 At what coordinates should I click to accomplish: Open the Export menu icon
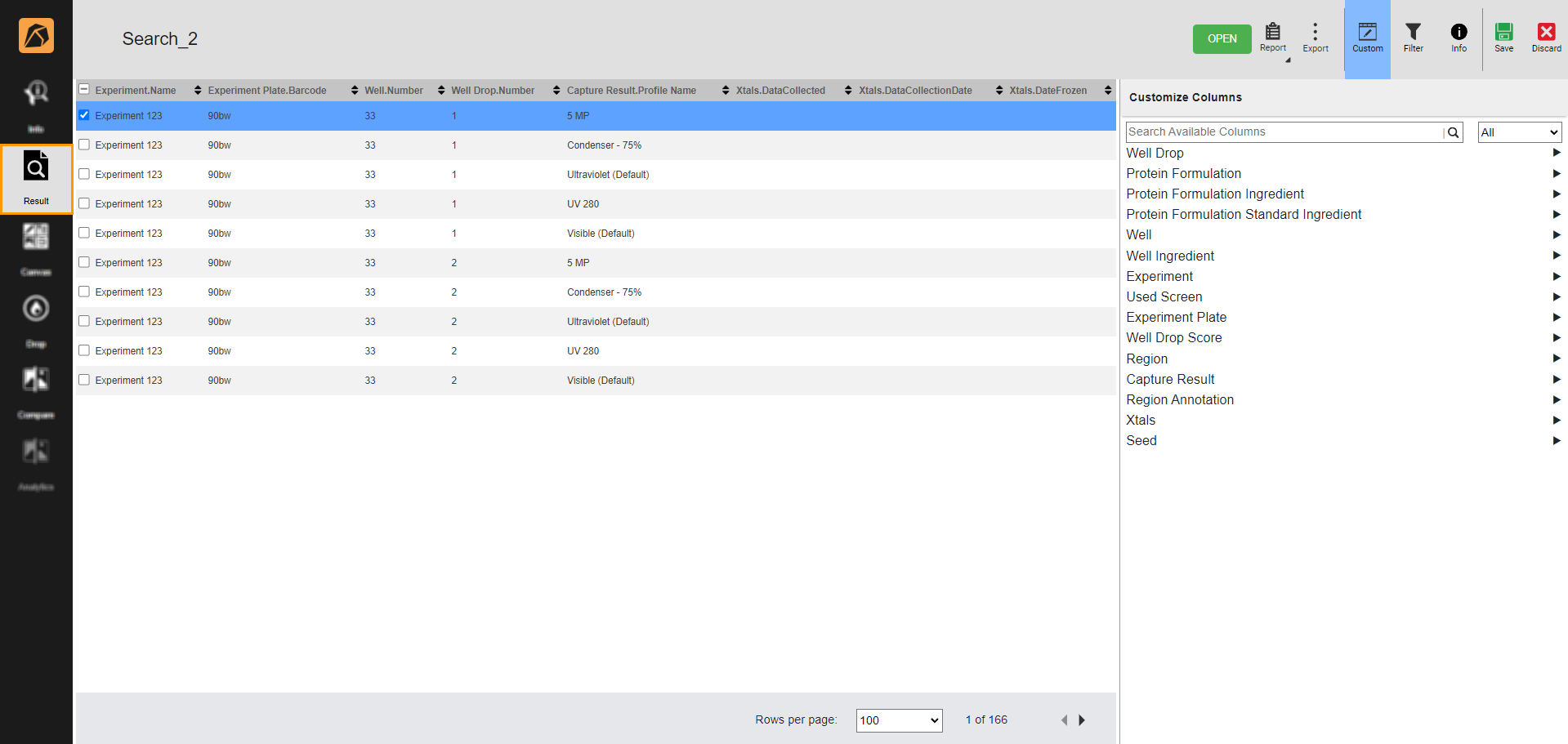coord(1315,38)
